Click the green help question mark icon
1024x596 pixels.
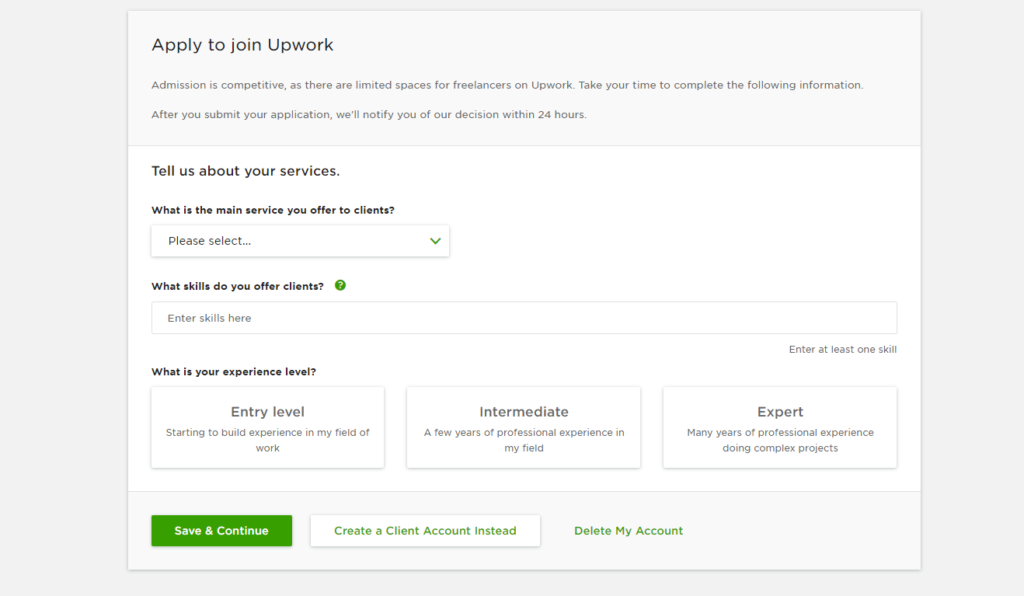tap(340, 285)
